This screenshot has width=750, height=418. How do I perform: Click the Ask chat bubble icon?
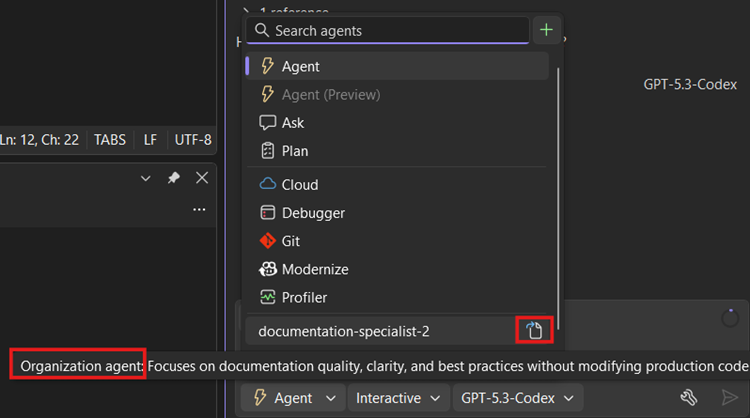(x=267, y=122)
